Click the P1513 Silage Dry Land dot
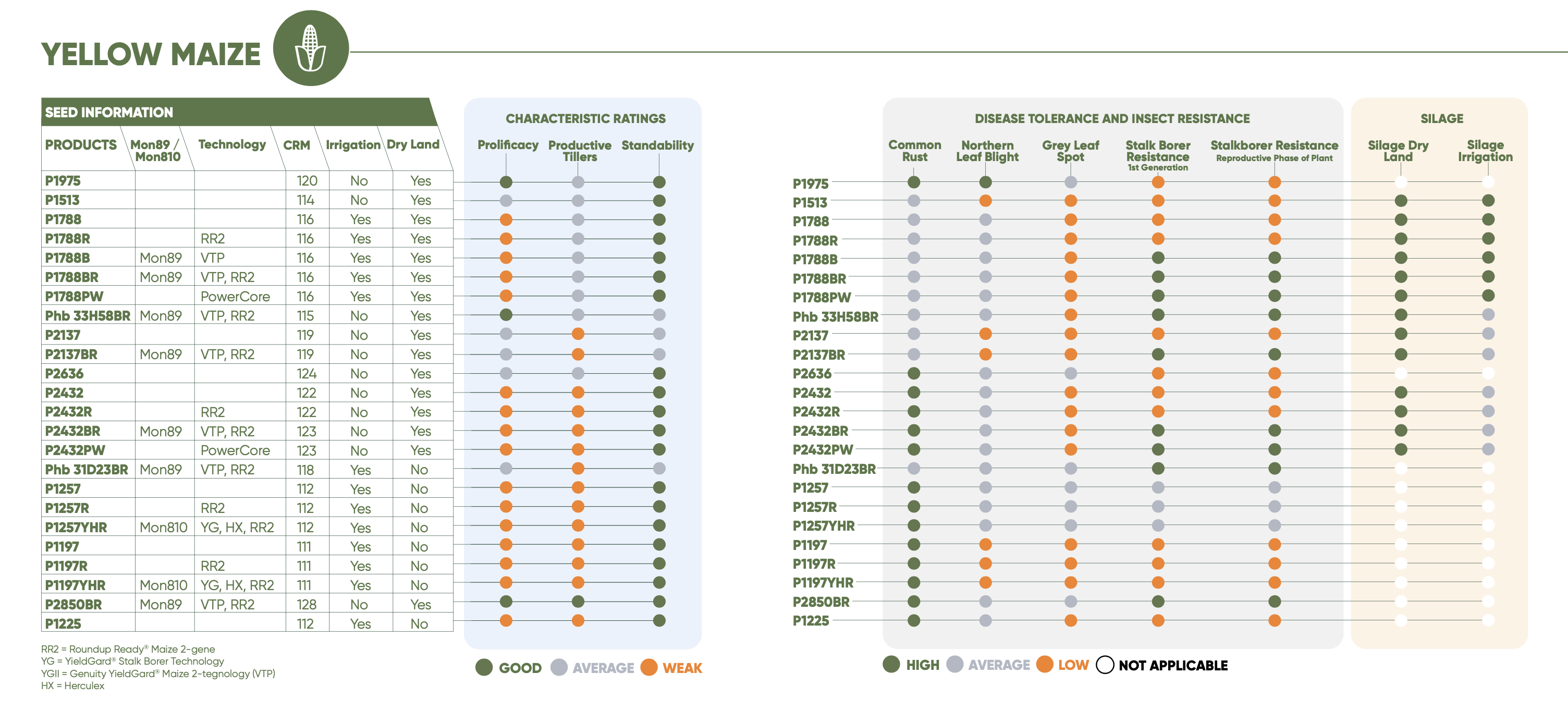The width and height of the screenshot is (1568, 710). 1401,201
